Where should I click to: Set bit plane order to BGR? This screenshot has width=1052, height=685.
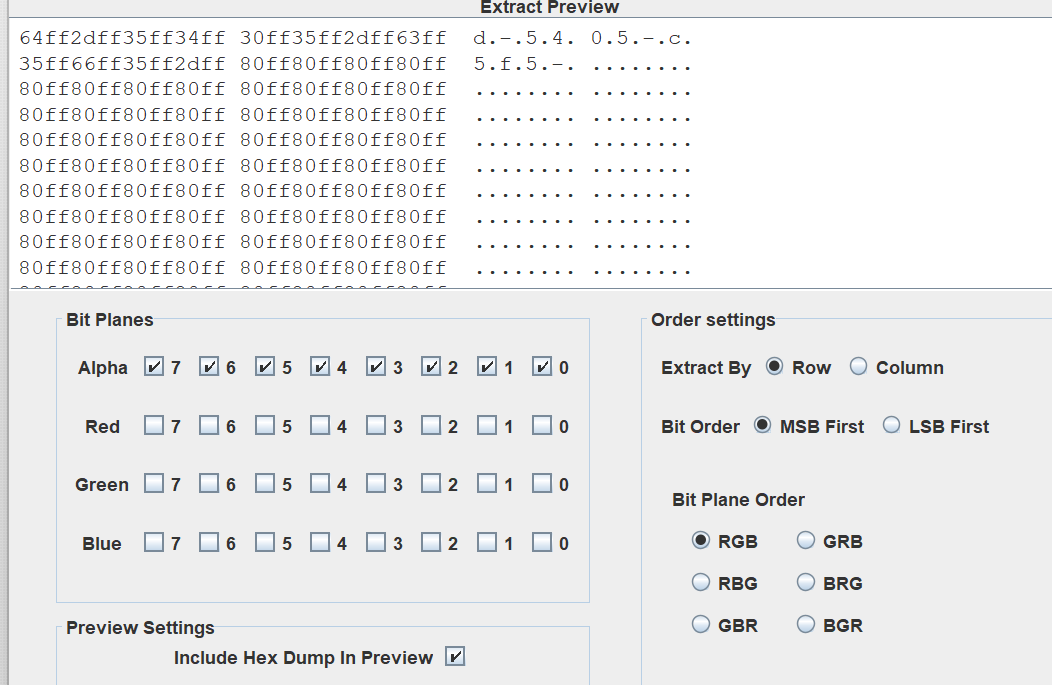click(806, 625)
